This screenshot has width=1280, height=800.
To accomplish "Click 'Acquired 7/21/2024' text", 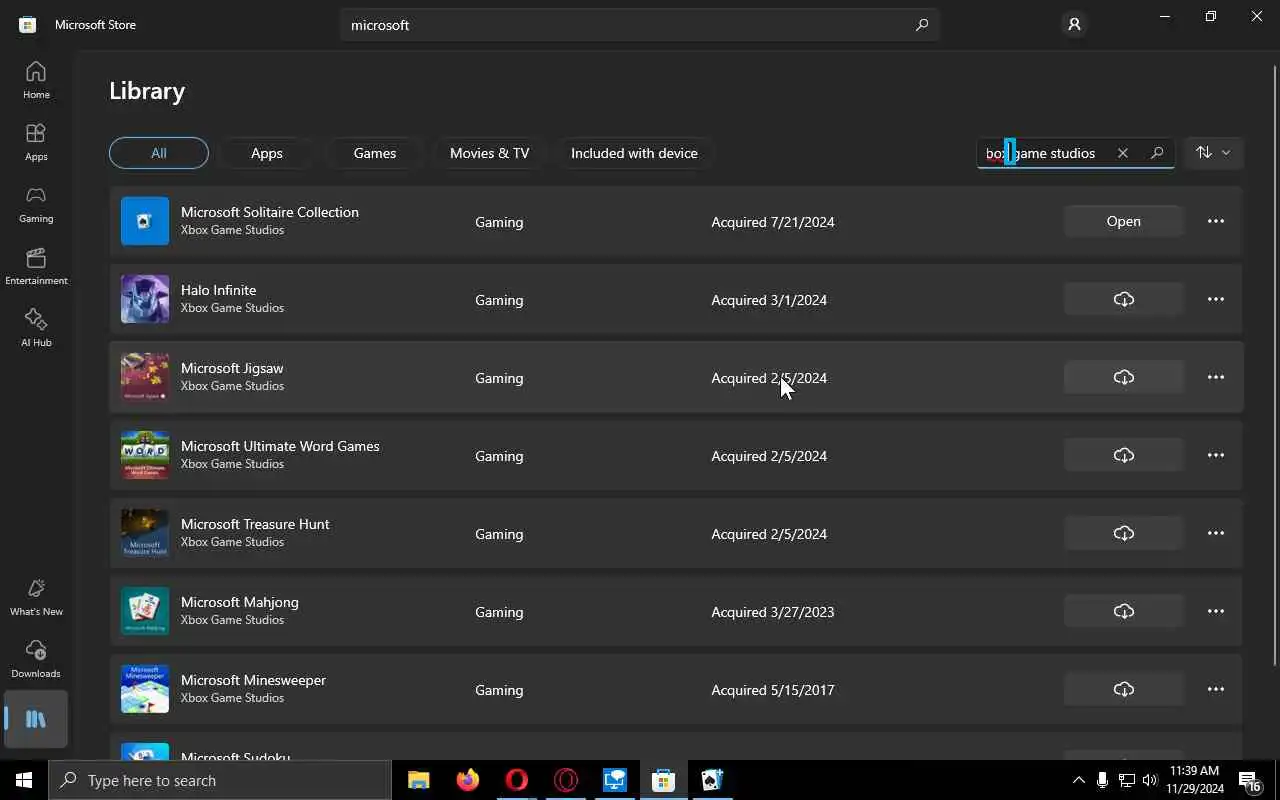I will click(773, 222).
